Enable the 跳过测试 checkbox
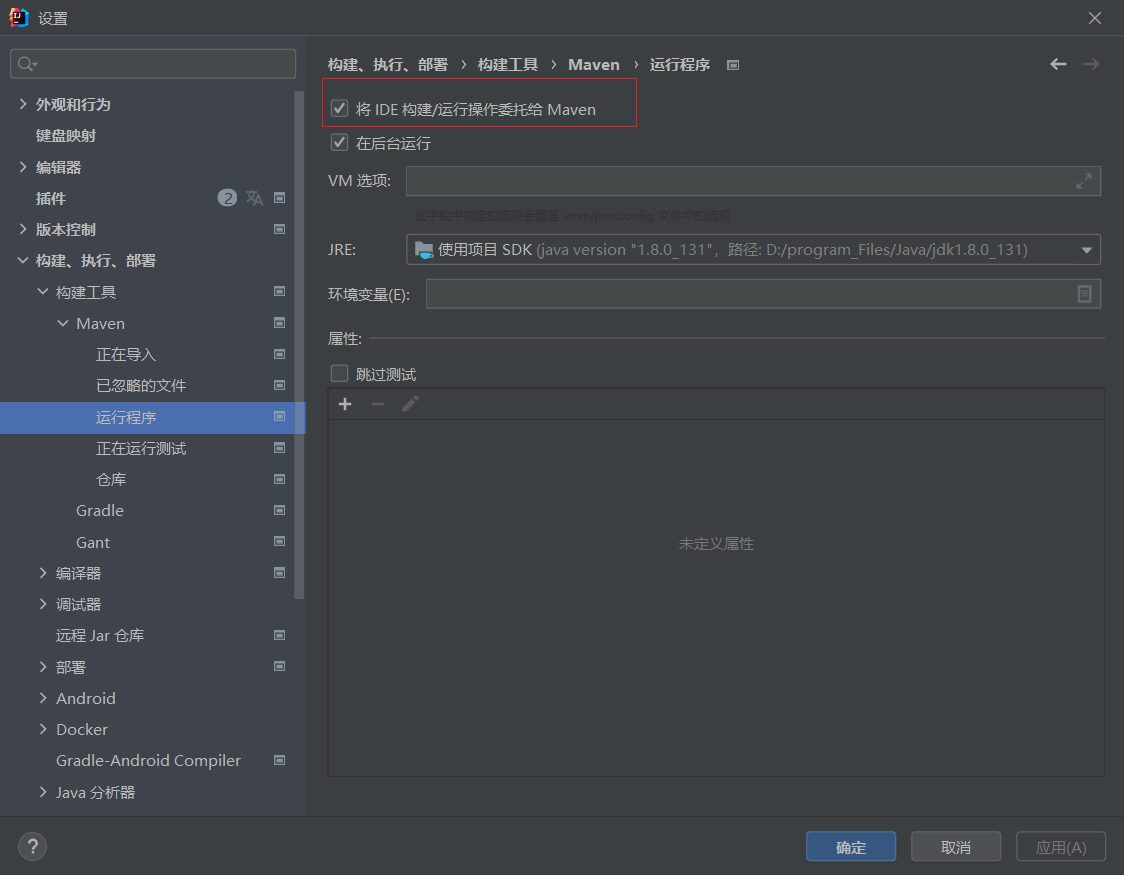 (x=339, y=373)
